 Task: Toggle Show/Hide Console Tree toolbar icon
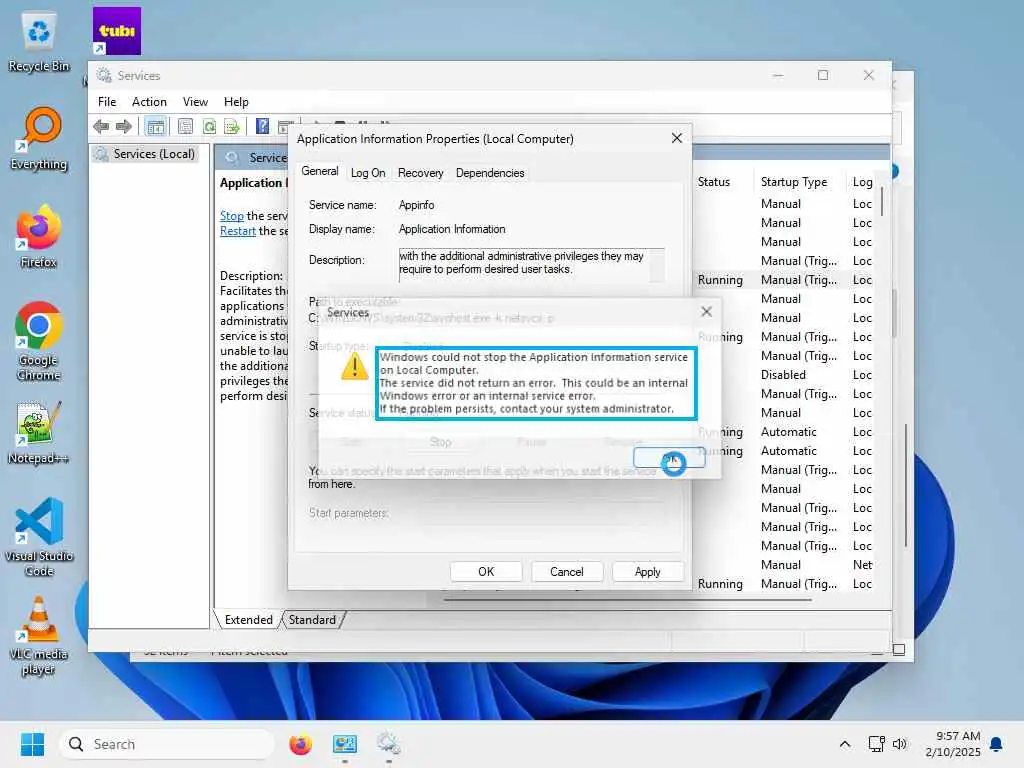pyautogui.click(x=155, y=126)
